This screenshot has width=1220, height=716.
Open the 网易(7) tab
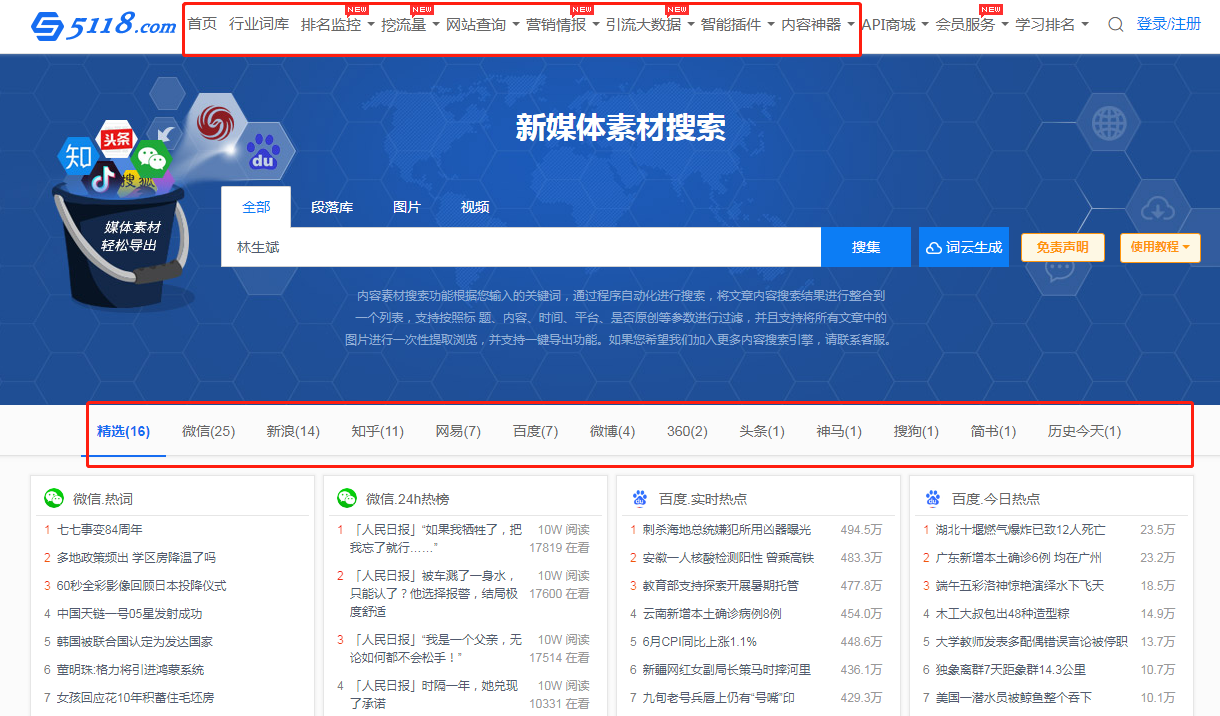(x=458, y=431)
